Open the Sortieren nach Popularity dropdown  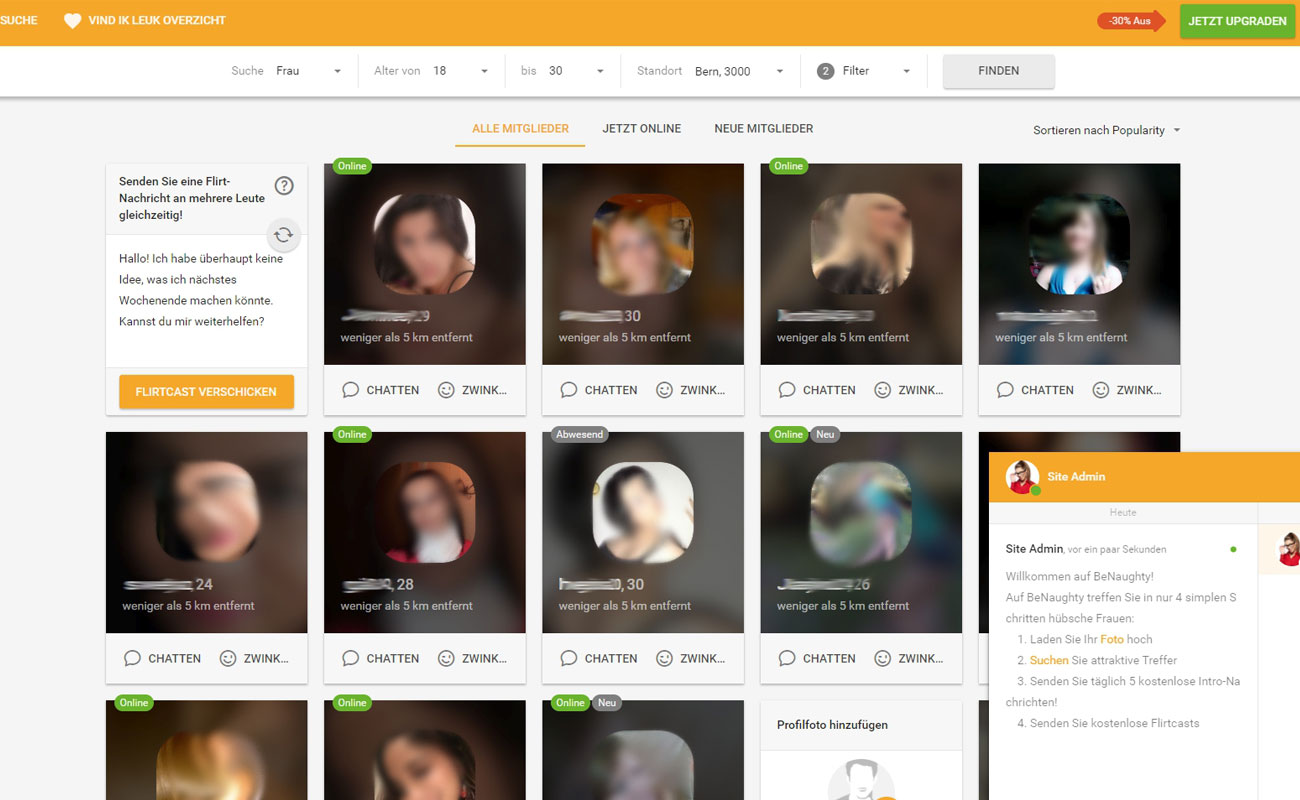(x=1107, y=130)
